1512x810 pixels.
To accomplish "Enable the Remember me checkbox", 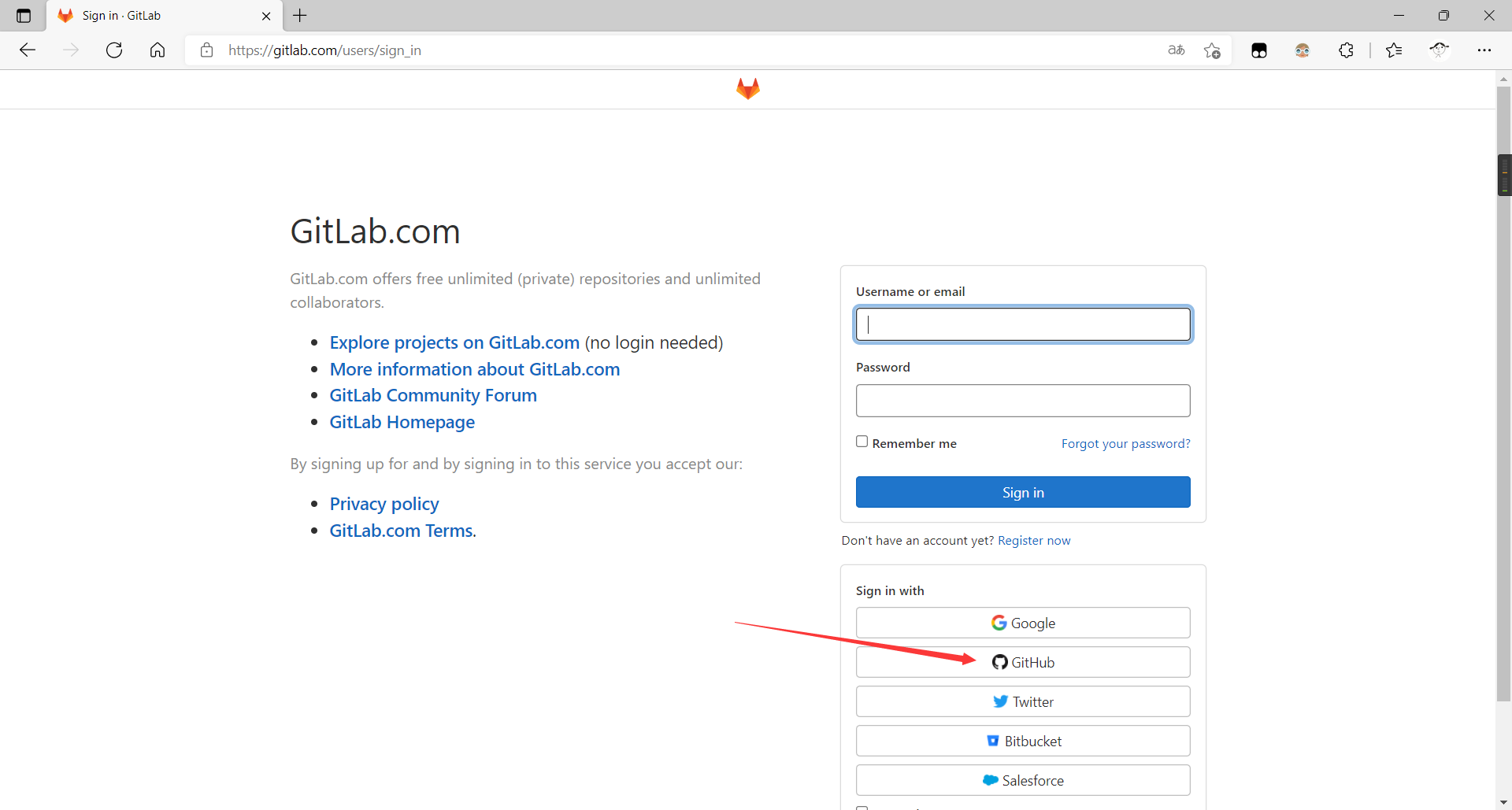I will [x=862, y=442].
